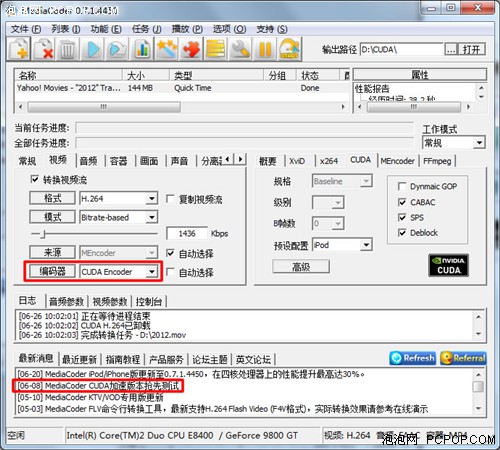500x450 pixels.
Task: Click the 高级 advanced button
Action: click(301, 266)
